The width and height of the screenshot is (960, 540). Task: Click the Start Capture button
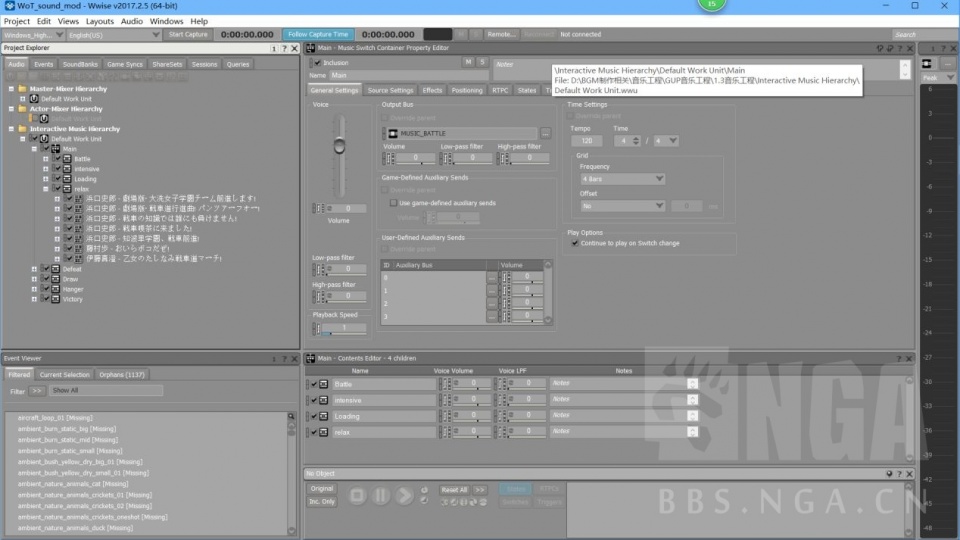(188, 35)
